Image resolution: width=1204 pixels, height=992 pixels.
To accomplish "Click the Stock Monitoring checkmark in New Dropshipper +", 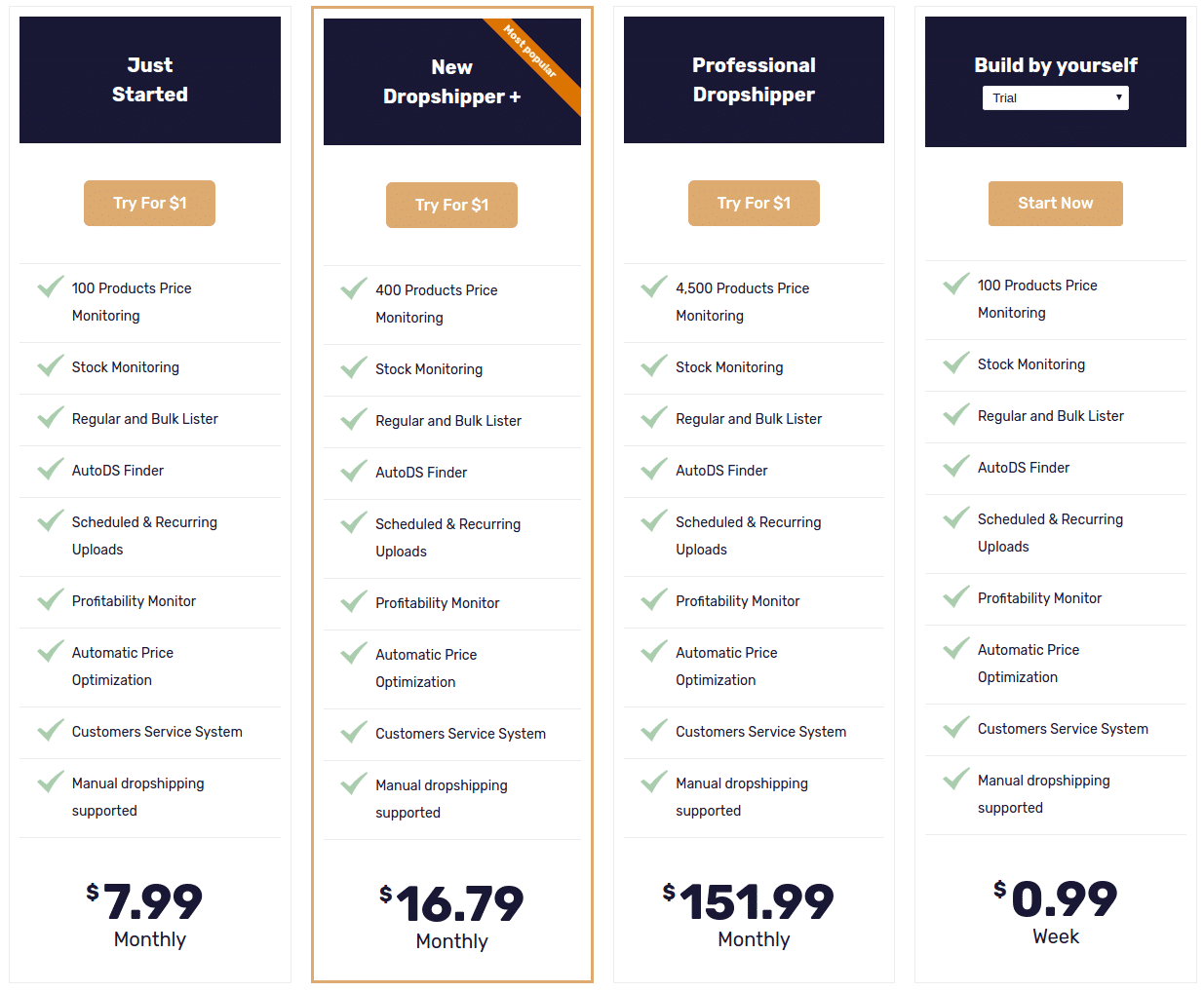I will 352,368.
